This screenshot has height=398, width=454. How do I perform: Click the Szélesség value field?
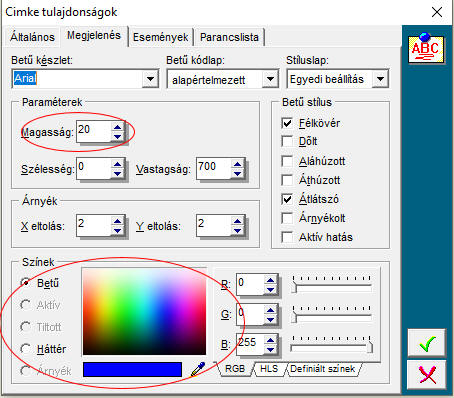point(94,169)
